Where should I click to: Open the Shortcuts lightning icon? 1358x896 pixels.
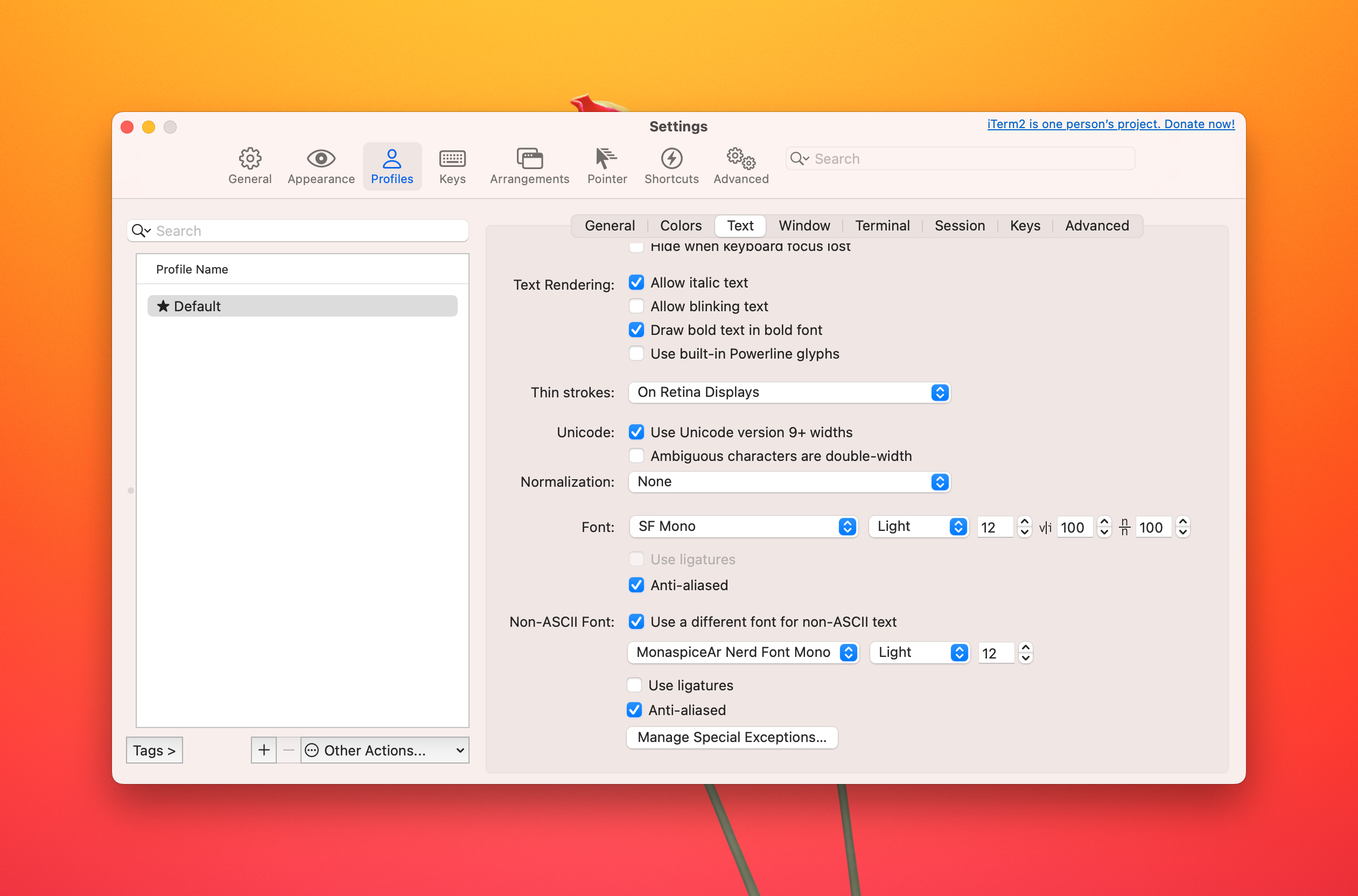[671, 158]
